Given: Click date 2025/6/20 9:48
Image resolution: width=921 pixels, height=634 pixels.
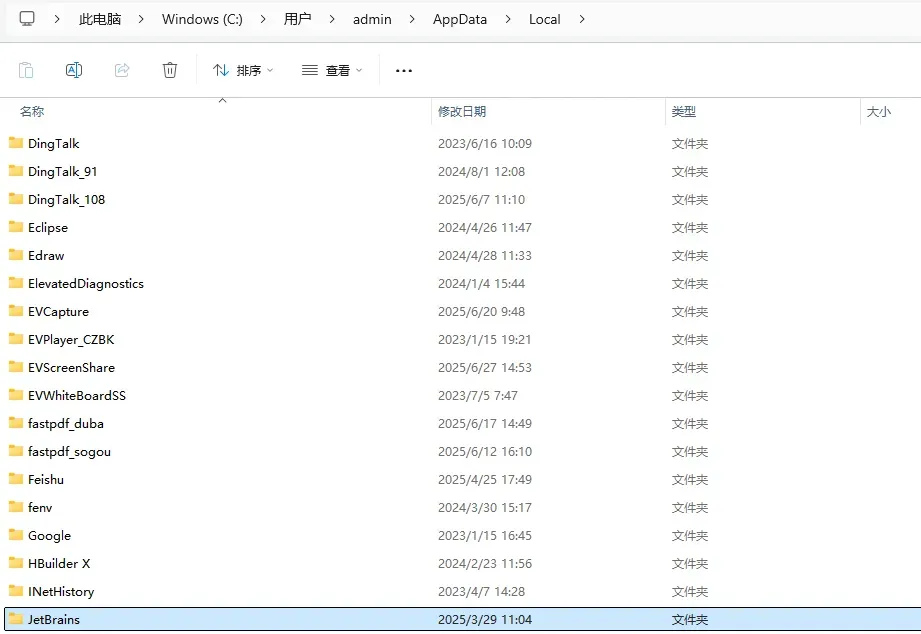Looking at the screenshot, I should (481, 311).
